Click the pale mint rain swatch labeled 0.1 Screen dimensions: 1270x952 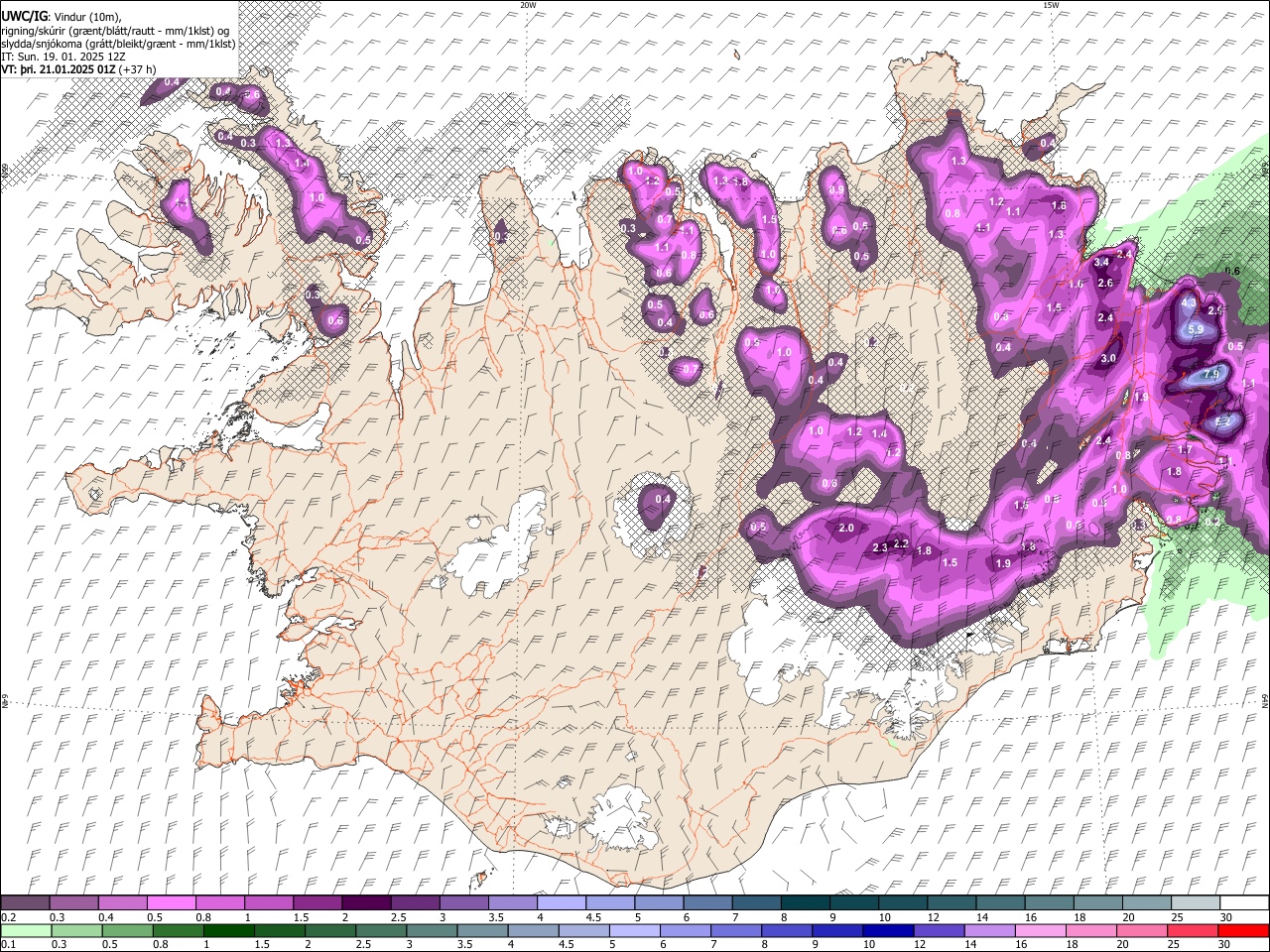coord(27,931)
